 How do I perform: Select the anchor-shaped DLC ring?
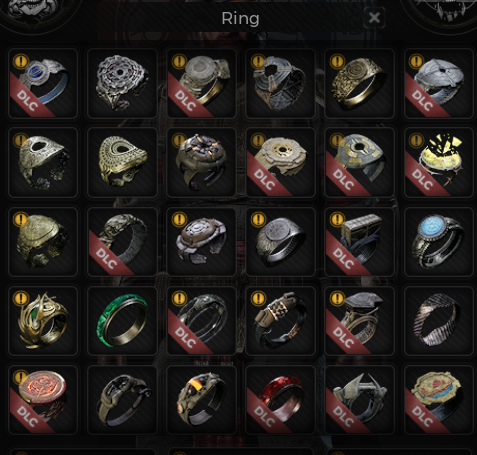tap(359, 400)
